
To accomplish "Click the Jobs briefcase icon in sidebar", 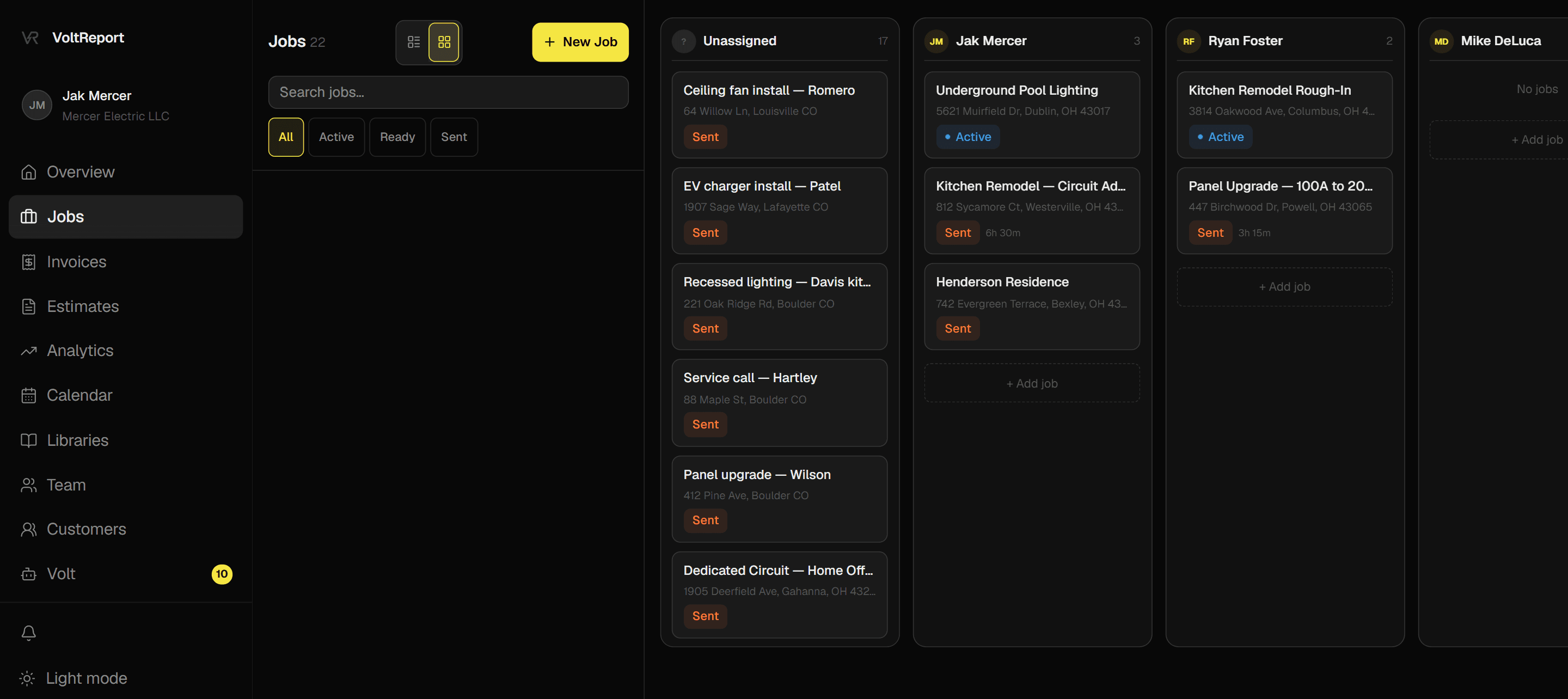I will 29,217.
